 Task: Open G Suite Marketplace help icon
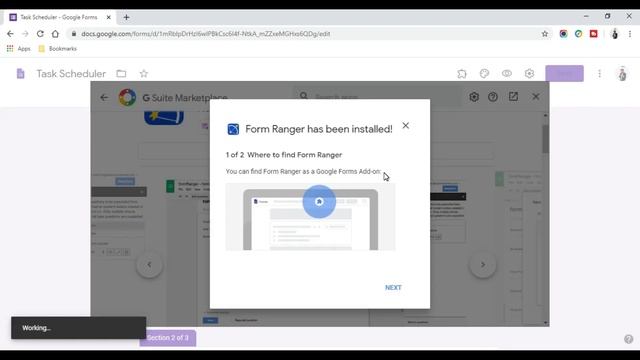point(493,97)
